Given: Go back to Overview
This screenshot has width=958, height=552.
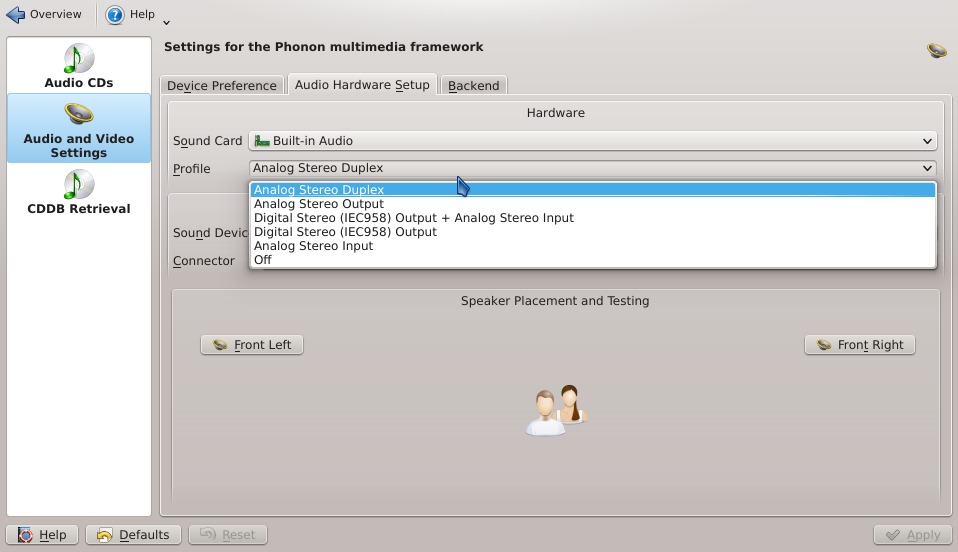Looking at the screenshot, I should tap(44, 14).
